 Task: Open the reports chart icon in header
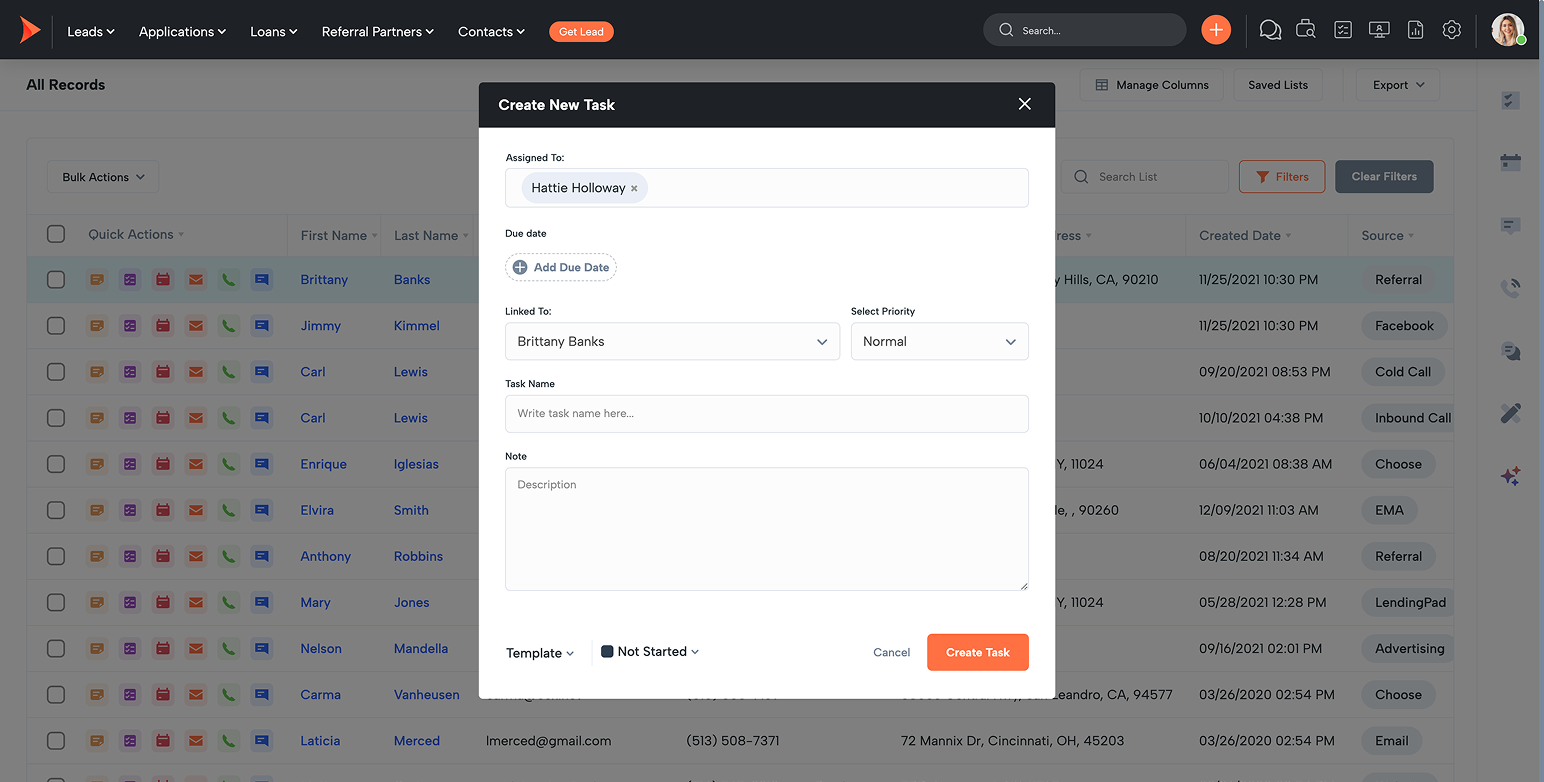1415,30
